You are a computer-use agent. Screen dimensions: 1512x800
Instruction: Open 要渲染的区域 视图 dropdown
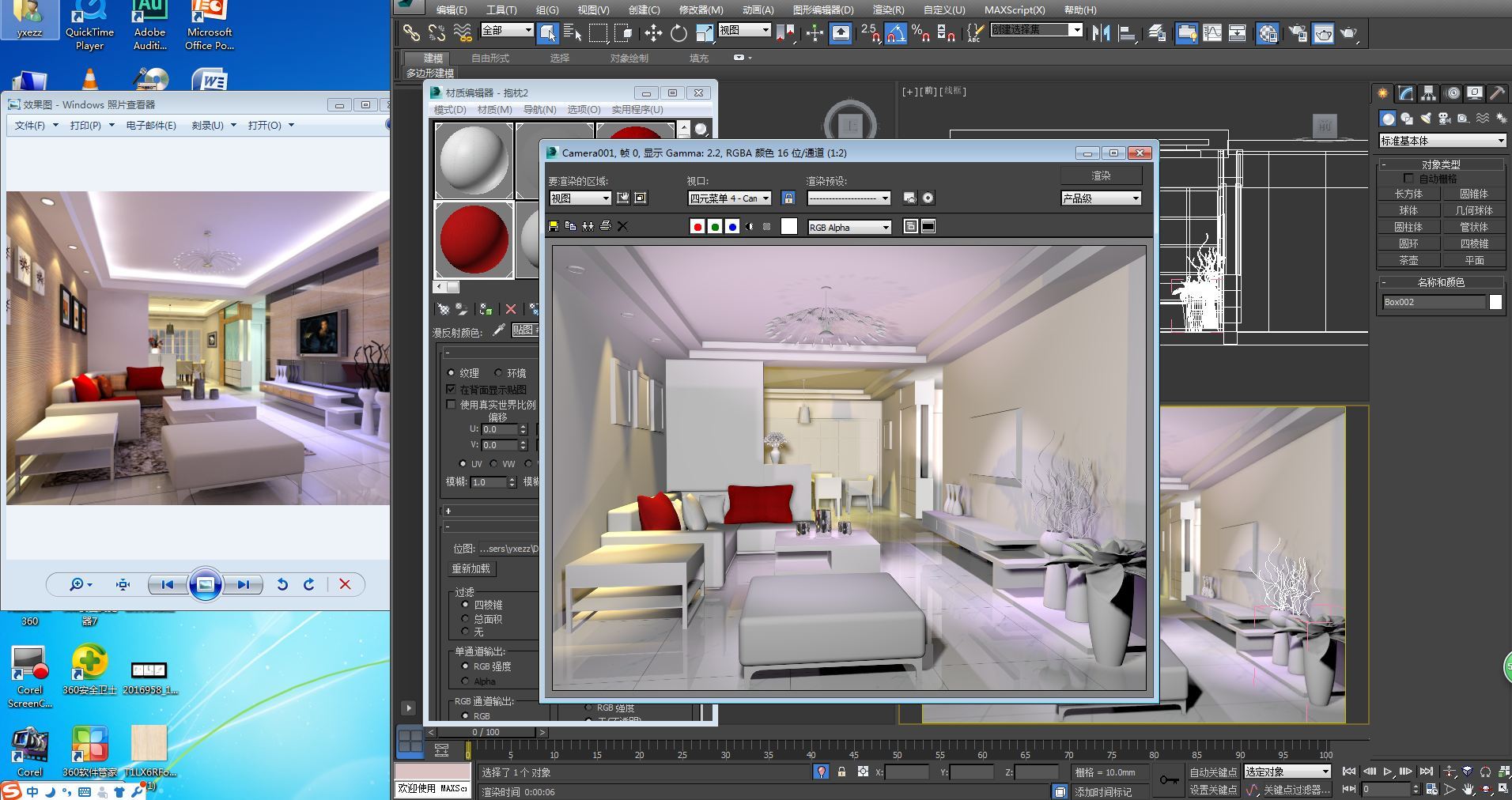[x=580, y=198]
